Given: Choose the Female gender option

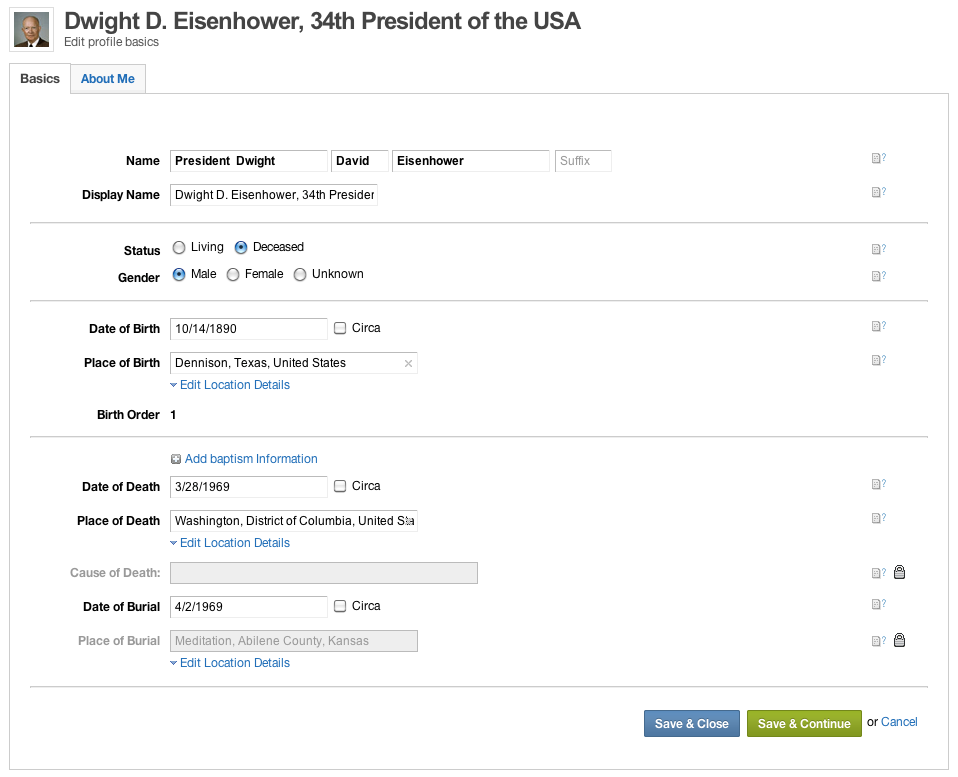Looking at the screenshot, I should (x=233, y=275).
